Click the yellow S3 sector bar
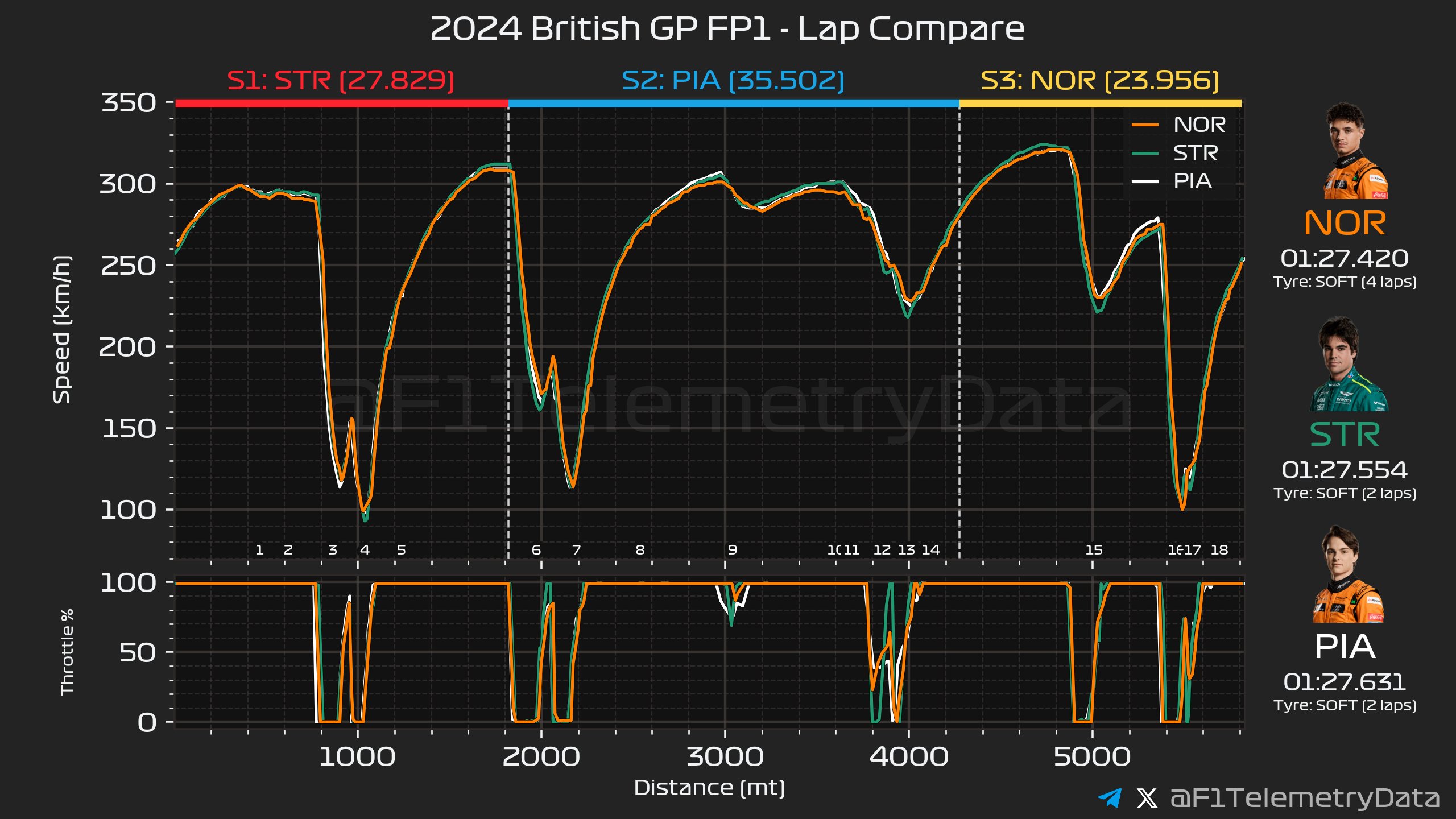 (x=1100, y=104)
